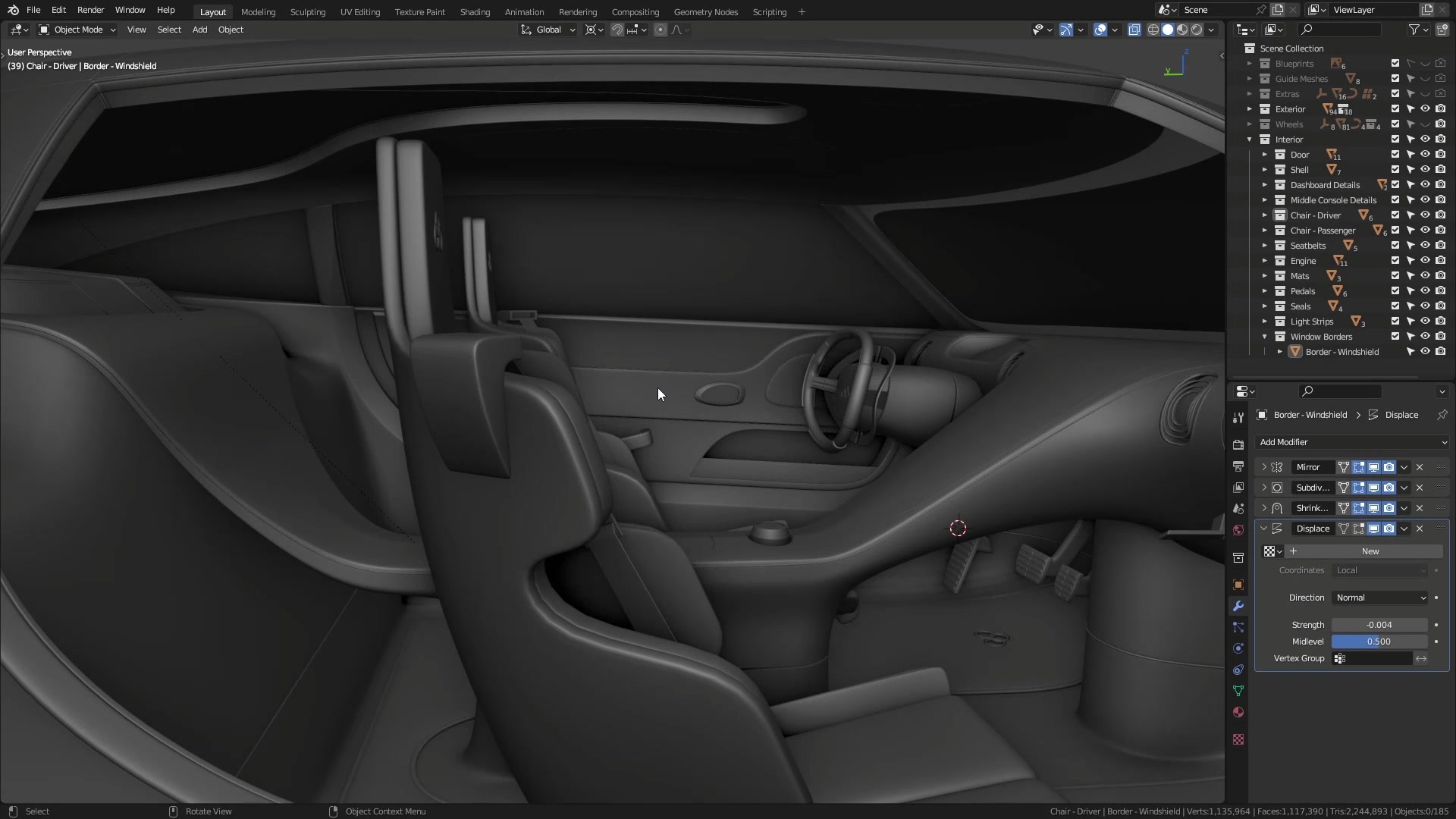Viewport: 1456px width, 819px height.
Task: Open the Object Data mesh properties tab
Action: pyautogui.click(x=1238, y=691)
